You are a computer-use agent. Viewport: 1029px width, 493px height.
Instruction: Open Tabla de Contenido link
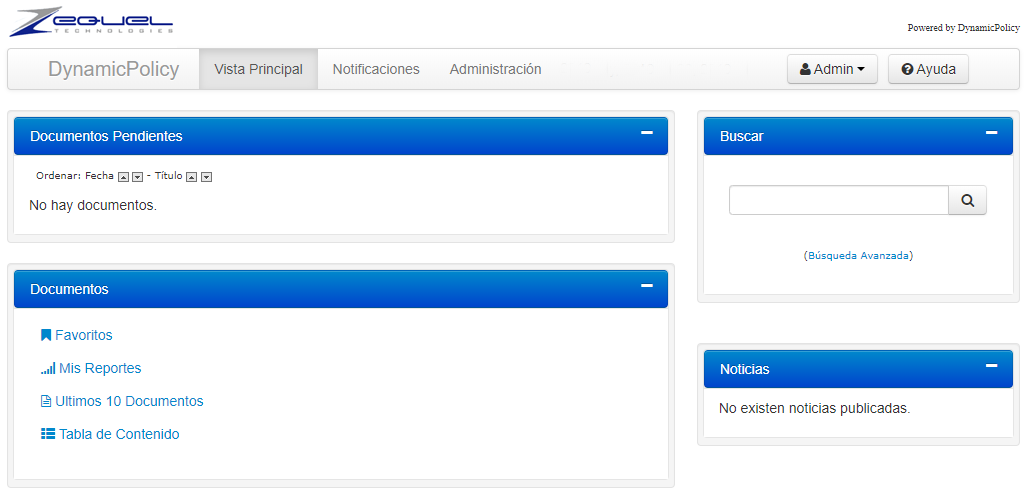coord(118,434)
